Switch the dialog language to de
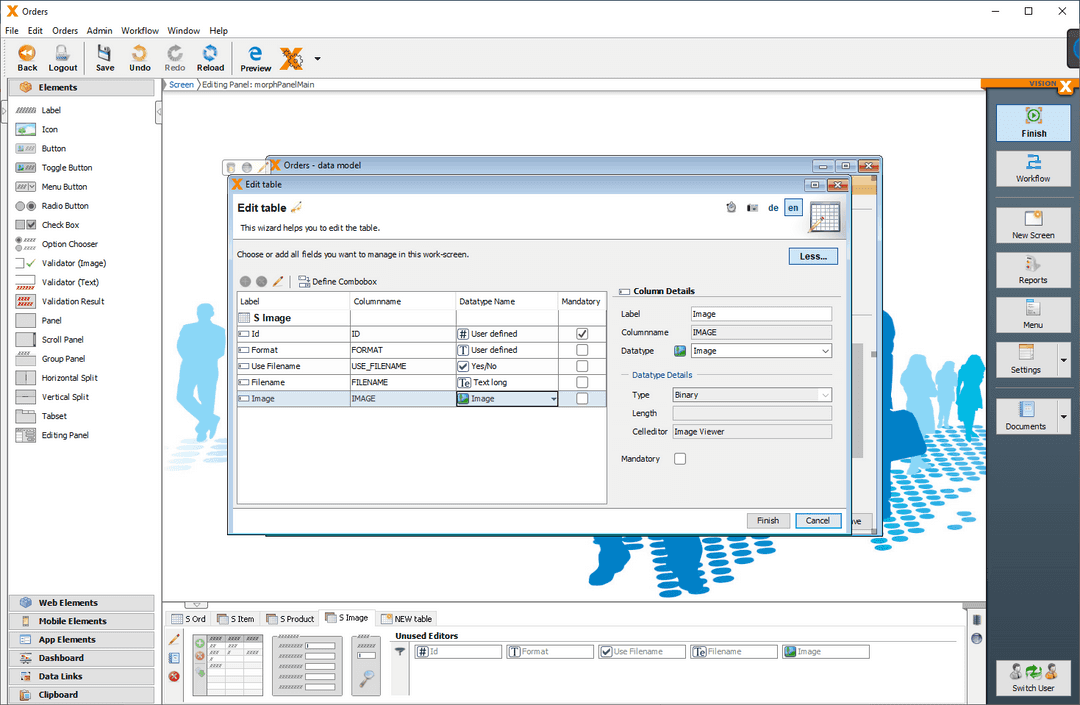1080x705 pixels. click(x=772, y=207)
